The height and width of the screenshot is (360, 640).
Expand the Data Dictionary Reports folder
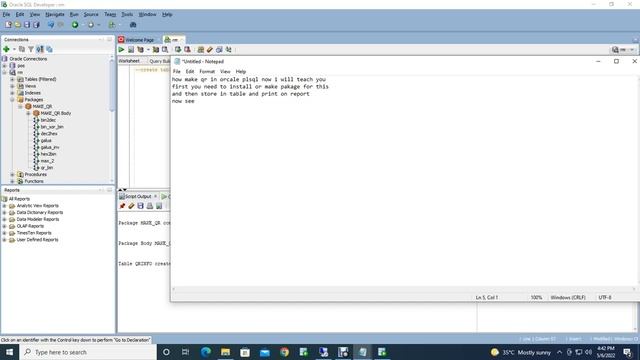(4, 213)
